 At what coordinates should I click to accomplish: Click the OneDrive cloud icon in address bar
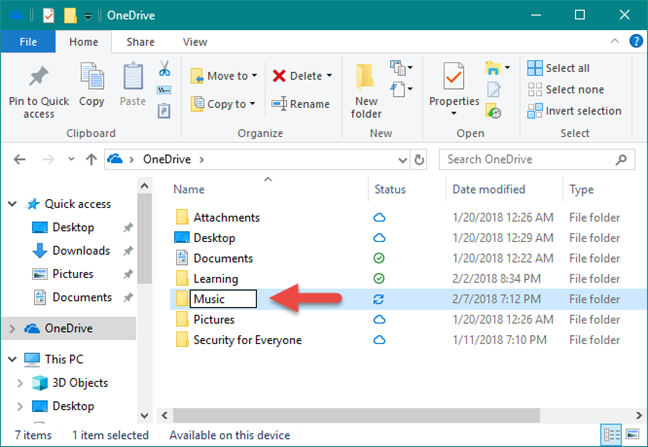tap(115, 159)
